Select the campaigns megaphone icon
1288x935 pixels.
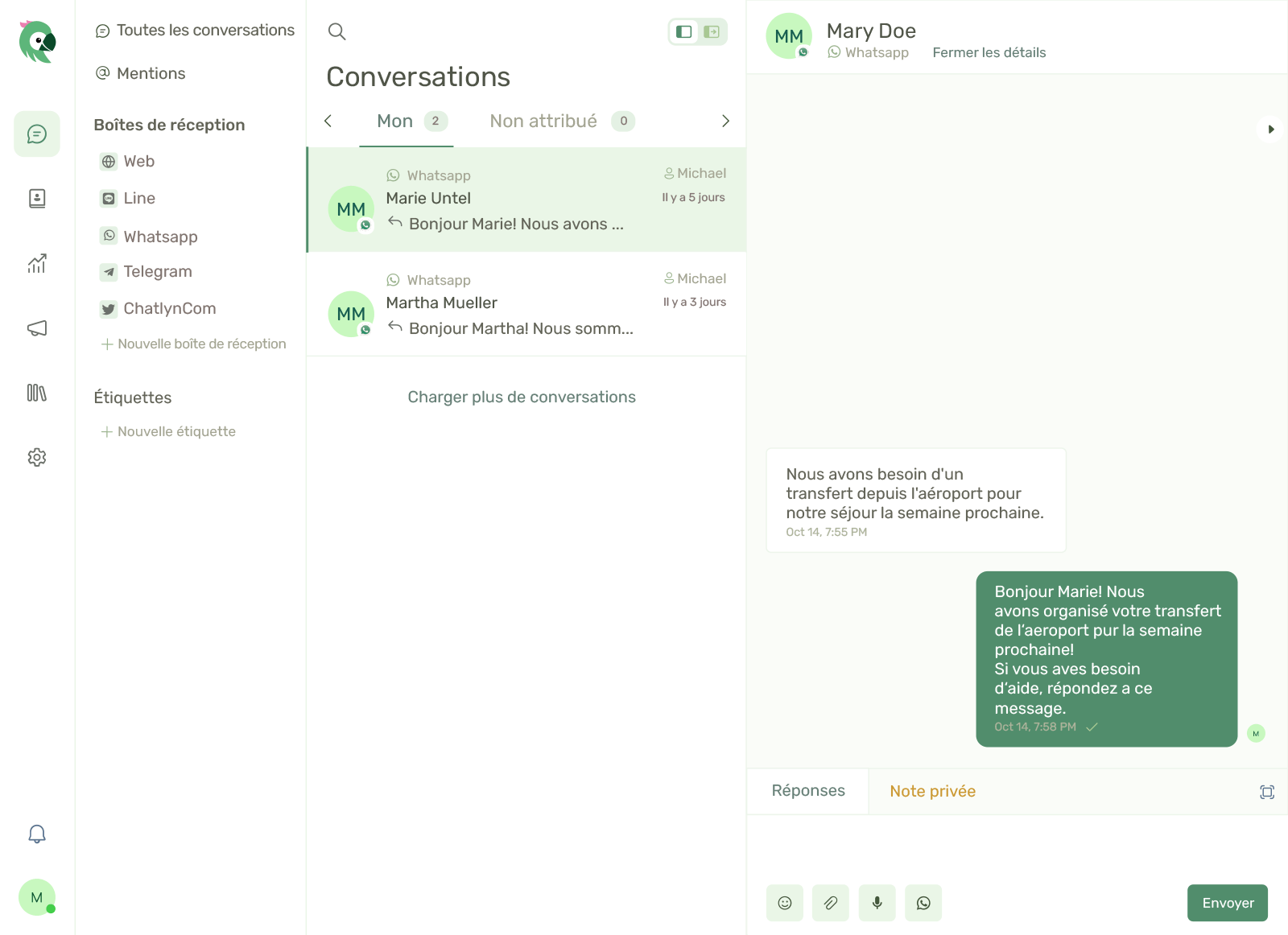pos(36,327)
